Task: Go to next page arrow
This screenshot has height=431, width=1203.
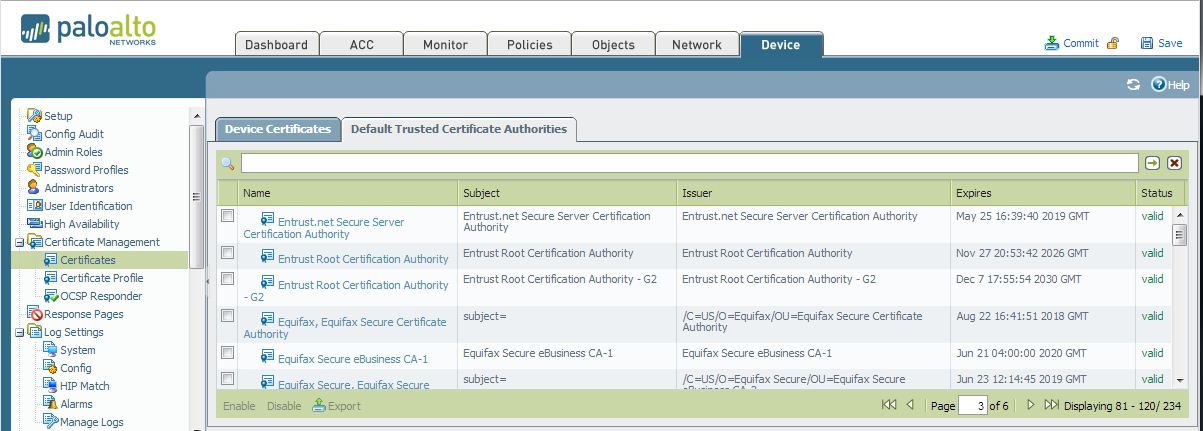Action: [1030, 405]
